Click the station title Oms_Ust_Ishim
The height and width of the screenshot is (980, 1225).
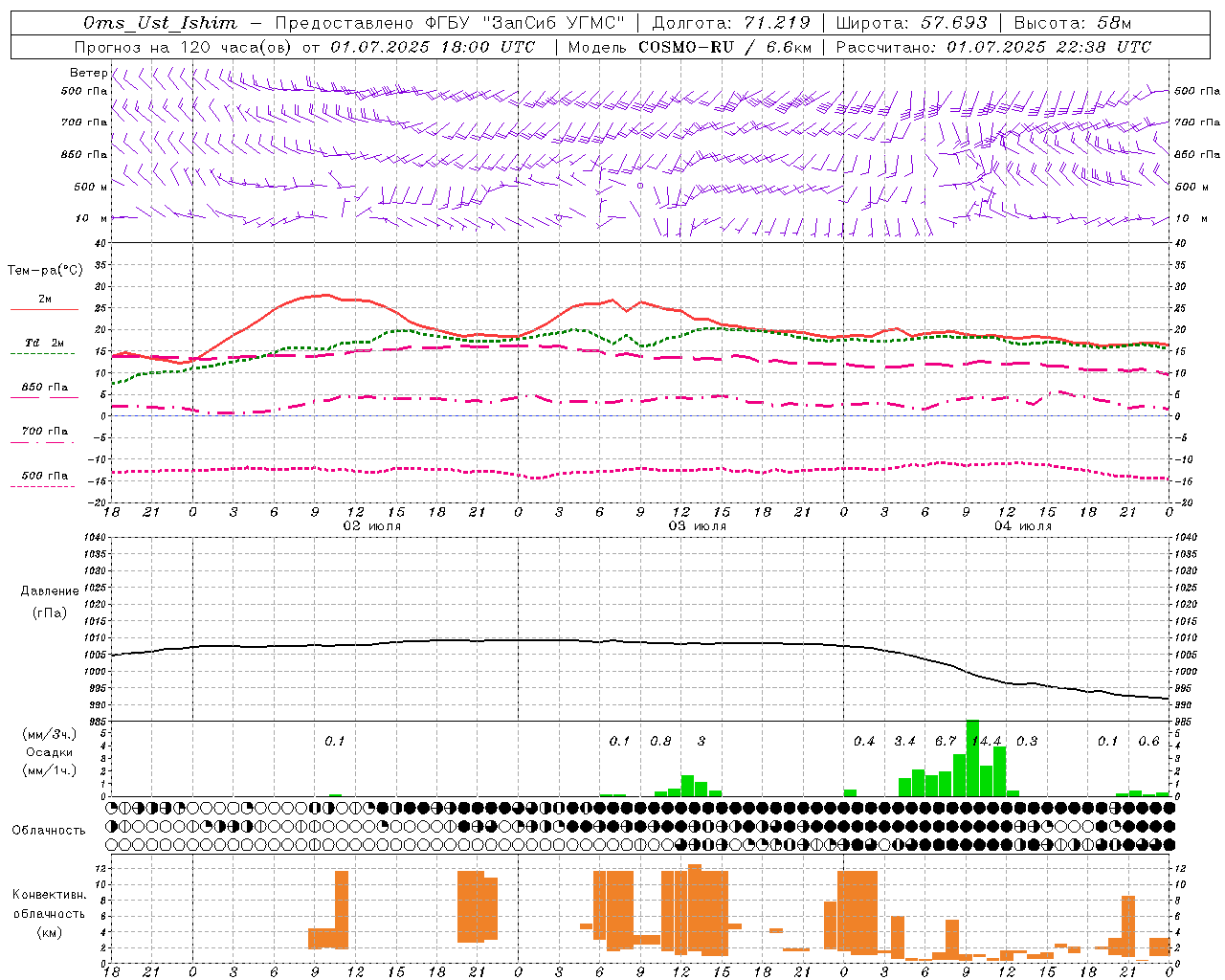160,23
